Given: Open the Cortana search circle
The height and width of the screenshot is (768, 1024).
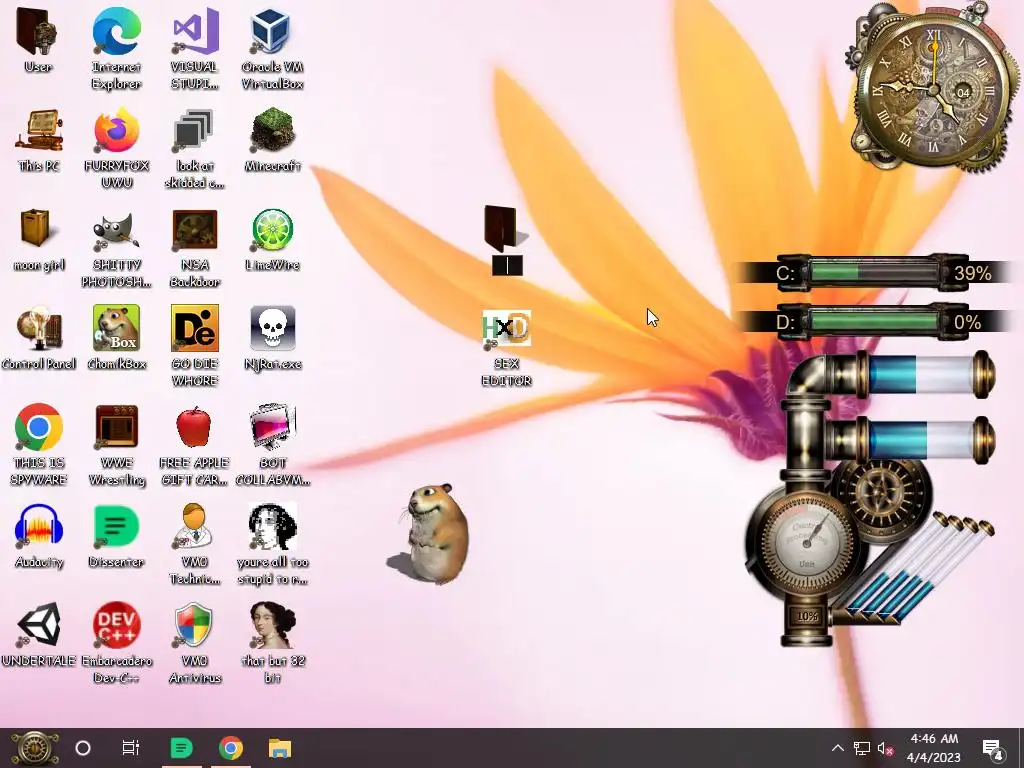Looking at the screenshot, I should (83, 748).
